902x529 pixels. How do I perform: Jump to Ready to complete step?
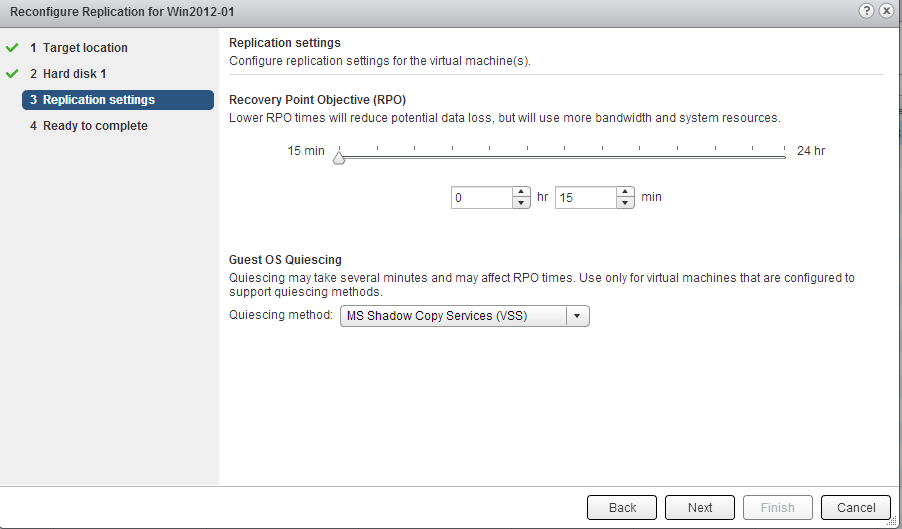point(95,126)
